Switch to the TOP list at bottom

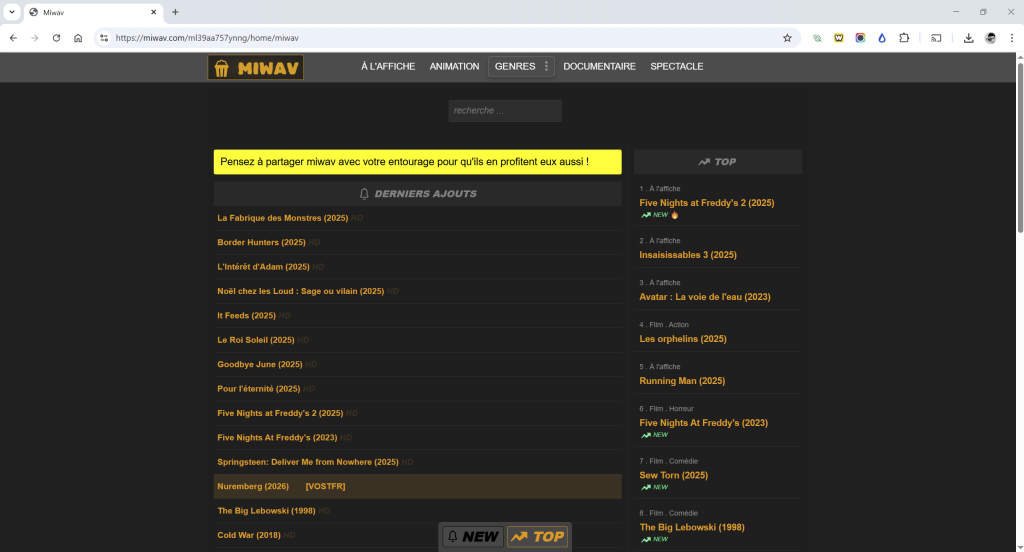(537, 536)
